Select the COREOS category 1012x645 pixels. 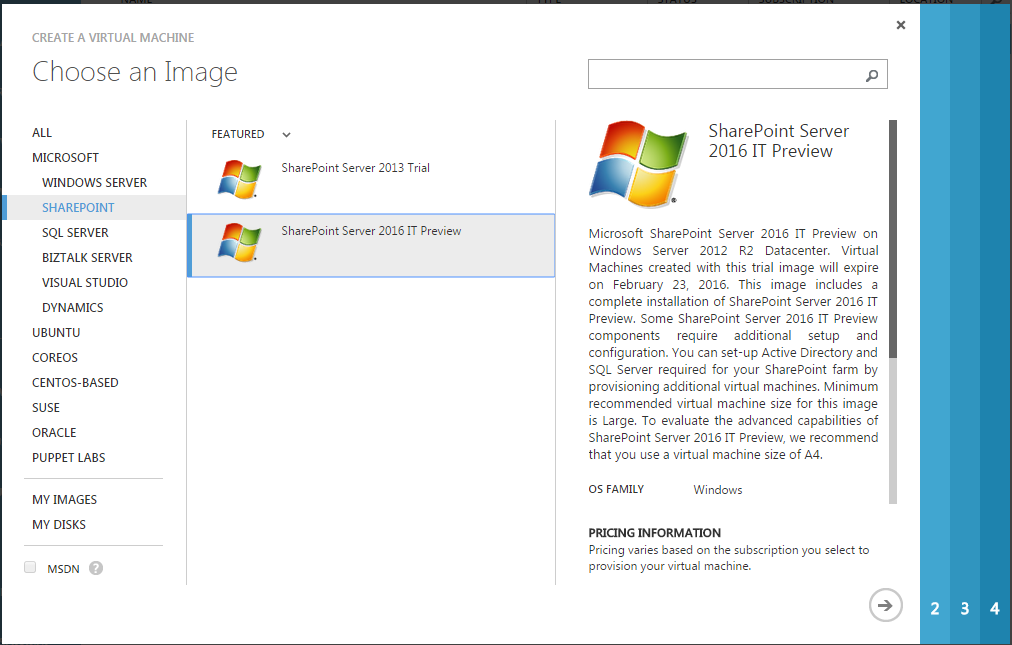click(55, 358)
